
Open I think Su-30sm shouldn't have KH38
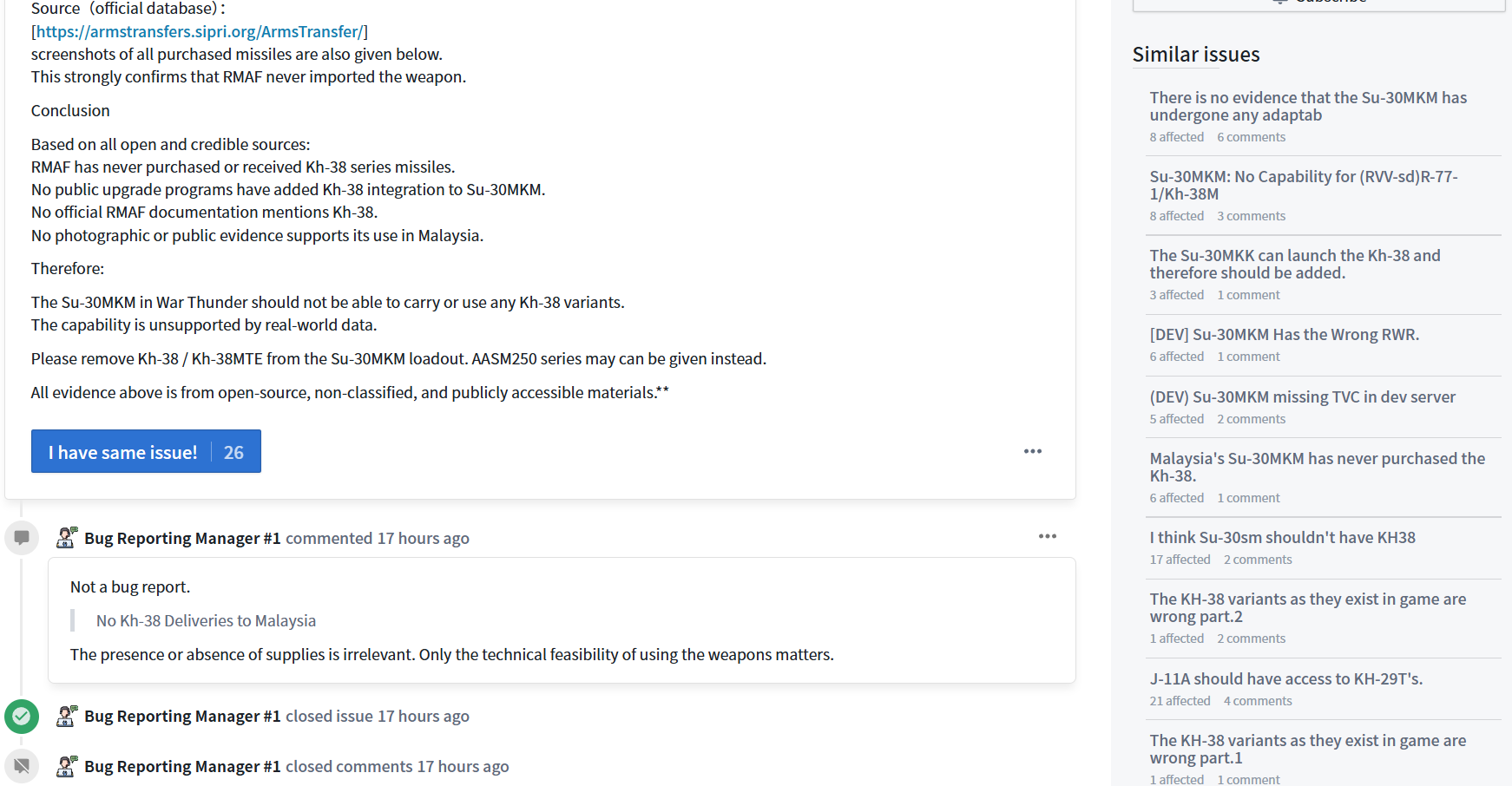(1282, 538)
